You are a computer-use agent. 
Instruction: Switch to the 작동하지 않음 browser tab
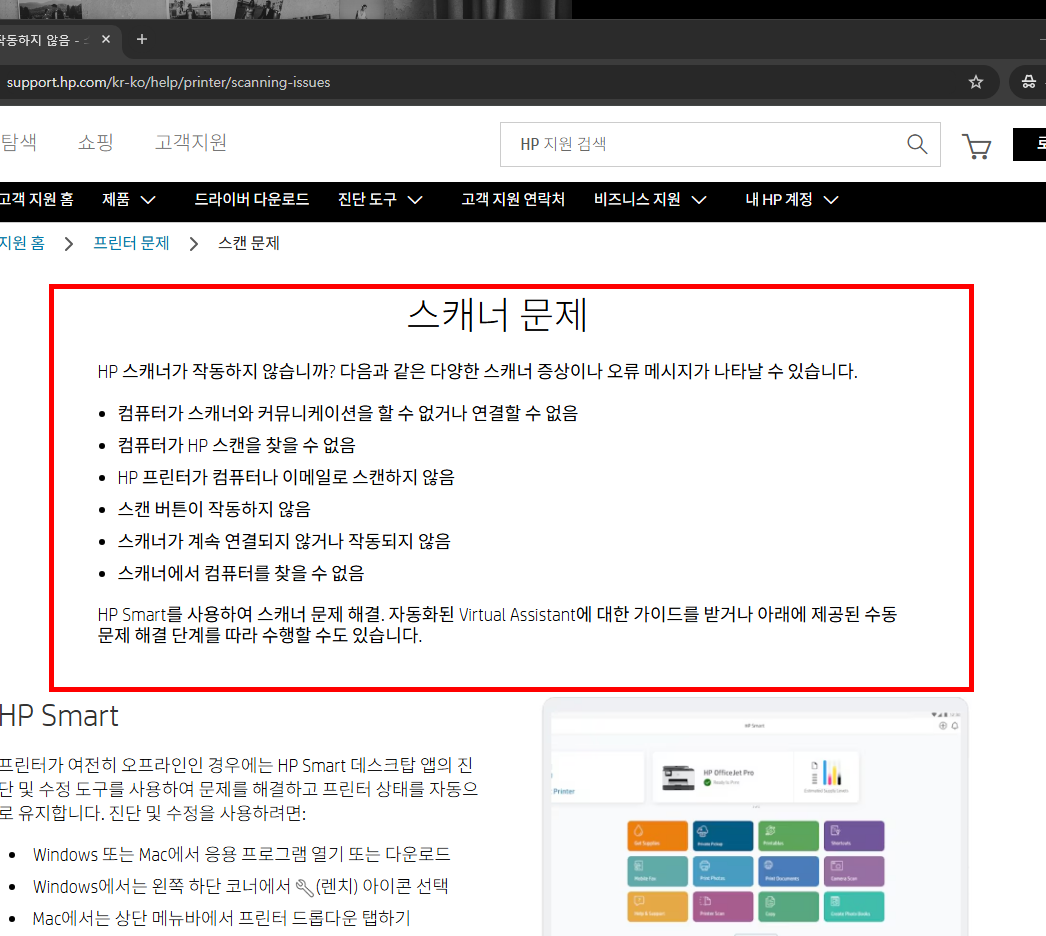tap(45, 39)
